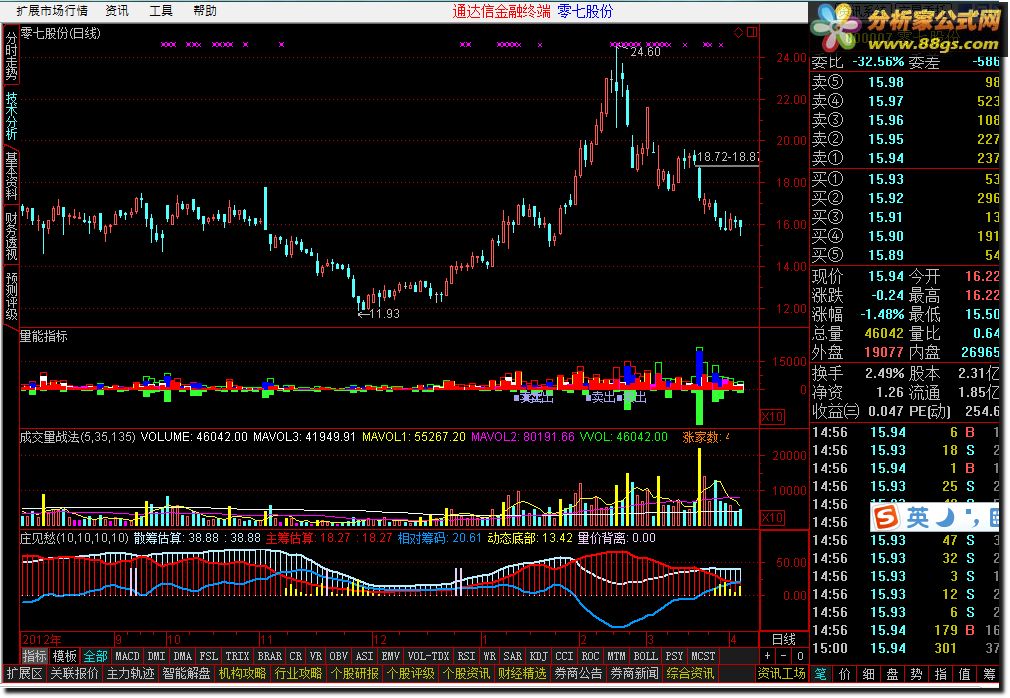Apply the FSL indicator
The width and height of the screenshot is (1010, 698).
[x=208, y=656]
